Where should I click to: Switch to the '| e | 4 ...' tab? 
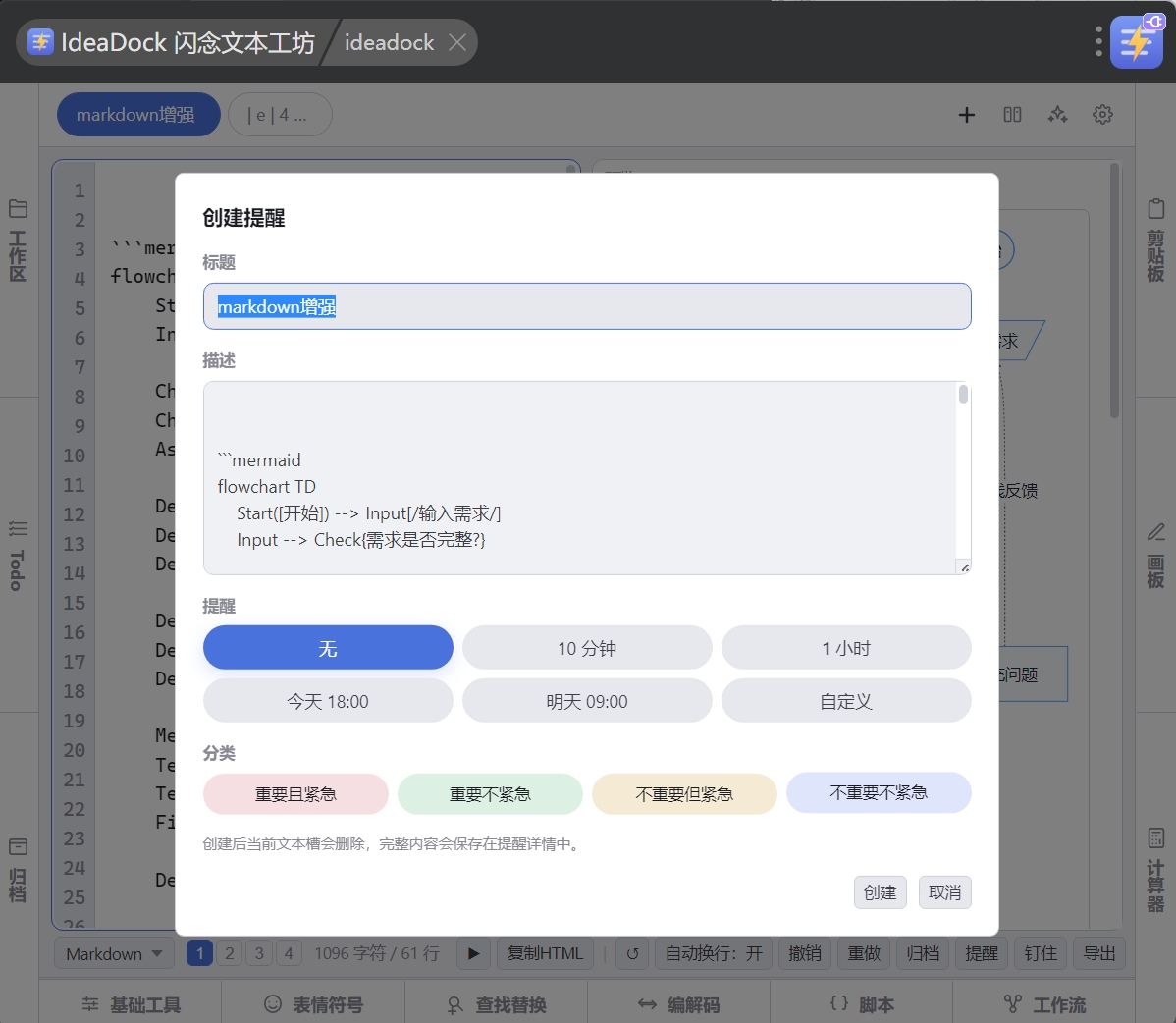(280, 115)
